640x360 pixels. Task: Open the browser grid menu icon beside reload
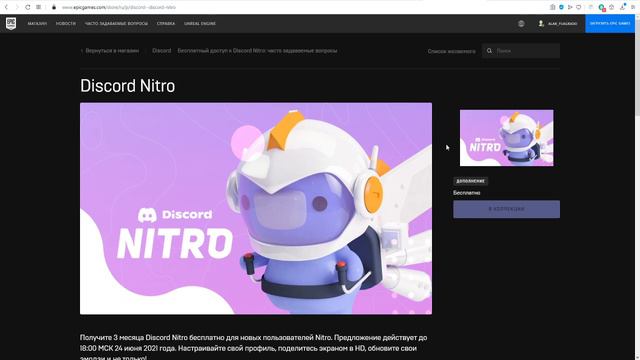pos(38,7)
